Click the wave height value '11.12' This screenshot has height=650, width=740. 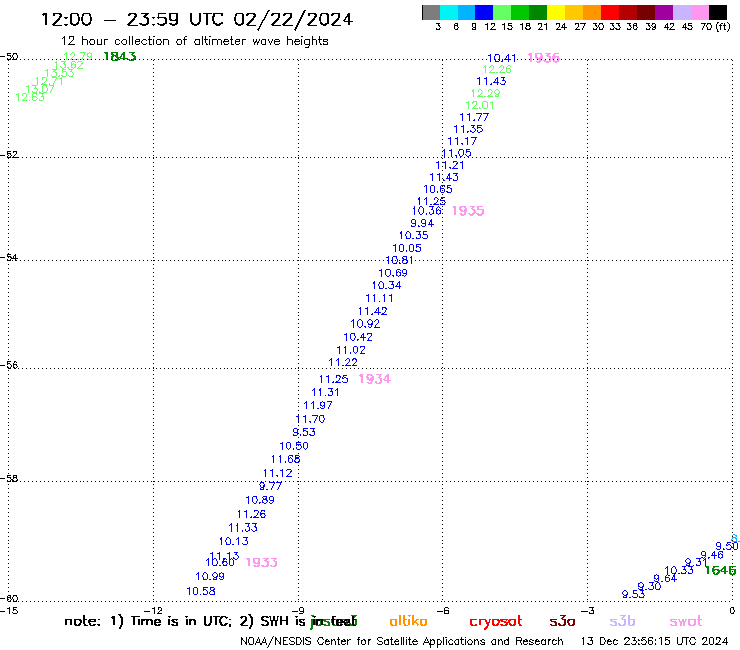click(x=278, y=473)
